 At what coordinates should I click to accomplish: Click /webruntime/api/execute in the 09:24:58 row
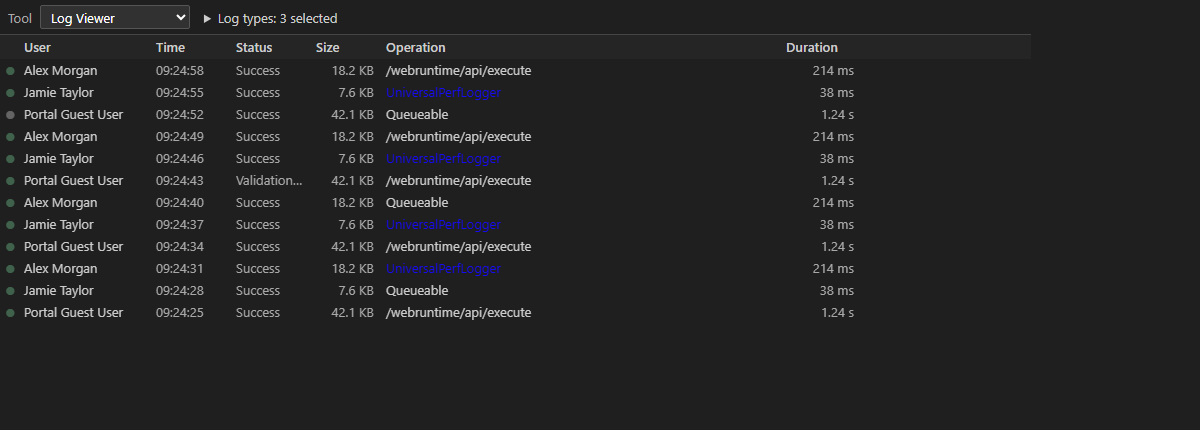click(x=458, y=71)
